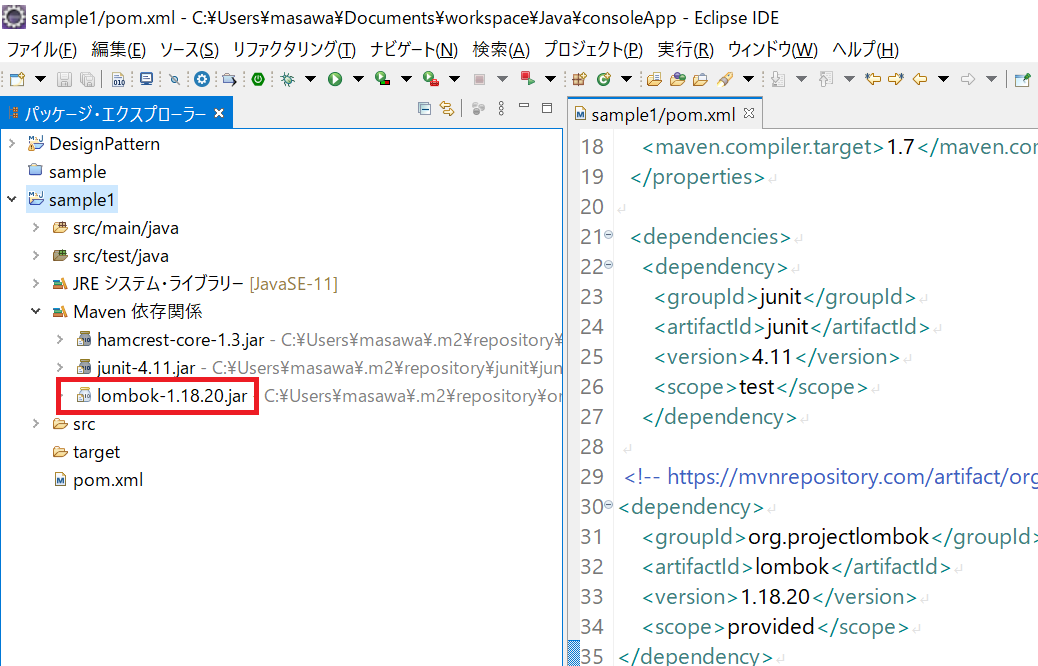The height and width of the screenshot is (666, 1038).
Task: Click the Save disk icon
Action: click(64, 79)
